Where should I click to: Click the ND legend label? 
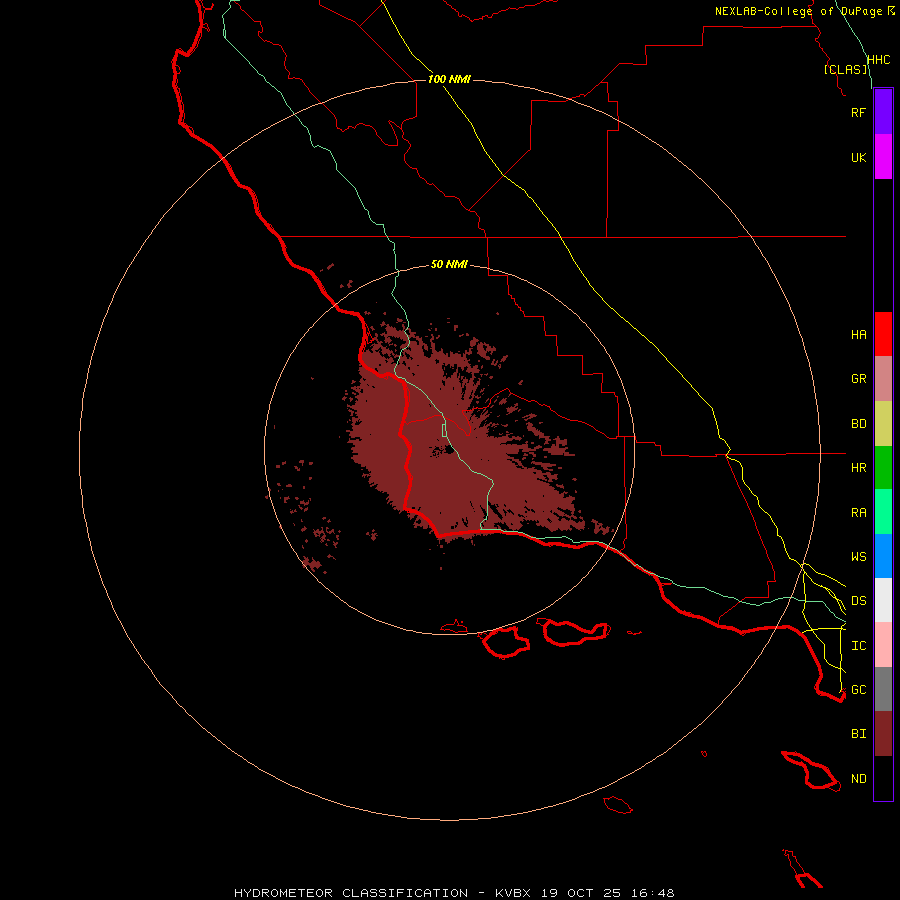(858, 779)
